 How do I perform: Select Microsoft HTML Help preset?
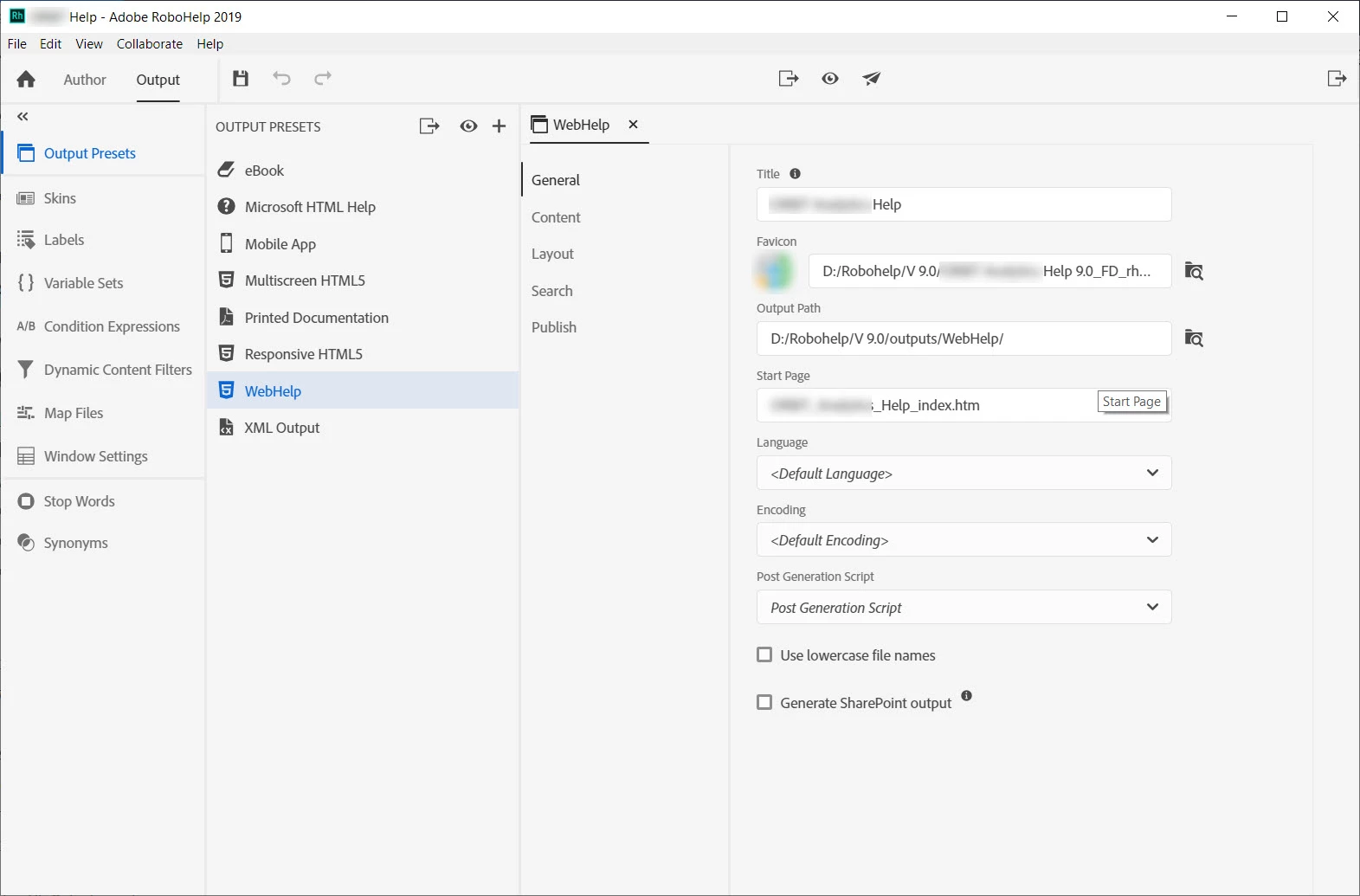click(363, 207)
